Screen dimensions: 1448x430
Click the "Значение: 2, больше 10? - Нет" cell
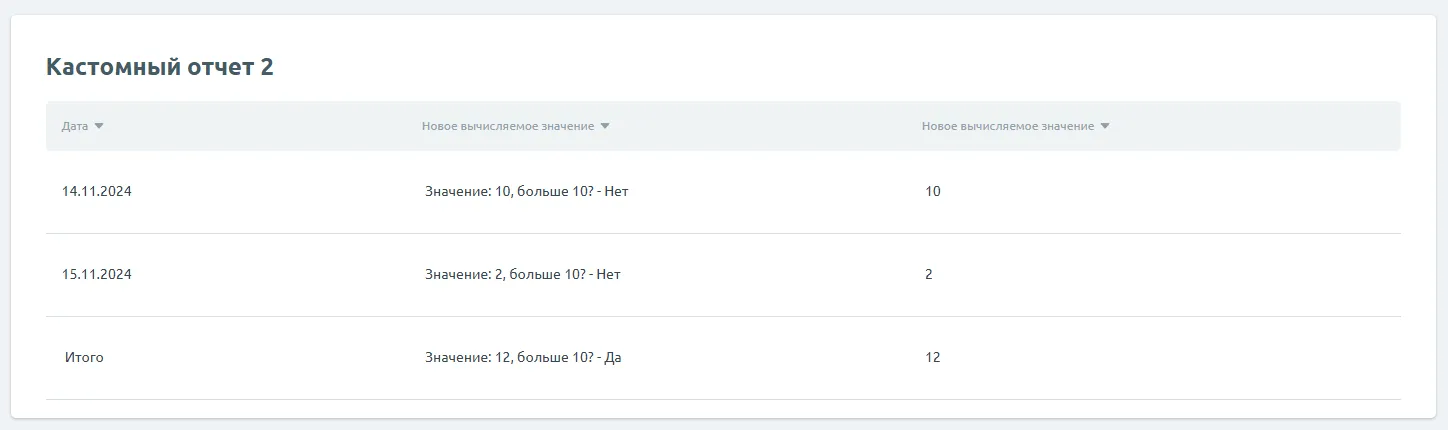point(522,274)
